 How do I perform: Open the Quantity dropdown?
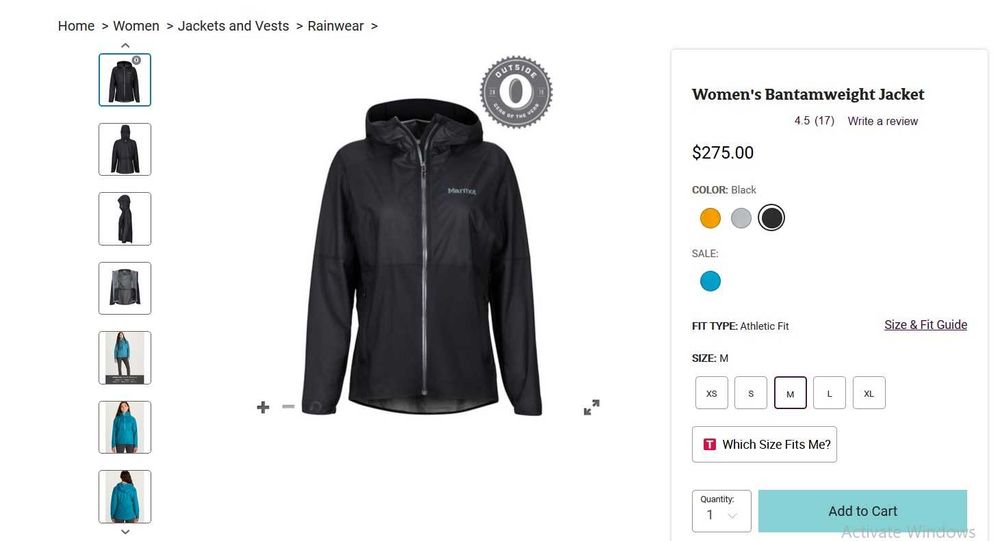coord(721,511)
